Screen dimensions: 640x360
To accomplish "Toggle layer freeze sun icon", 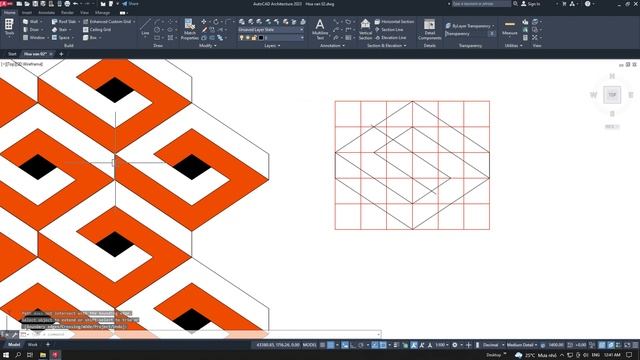I will point(248,38).
